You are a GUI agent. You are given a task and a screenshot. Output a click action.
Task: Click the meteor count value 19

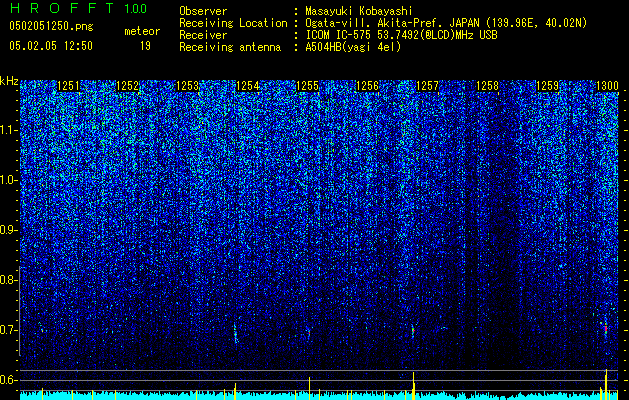point(145,46)
